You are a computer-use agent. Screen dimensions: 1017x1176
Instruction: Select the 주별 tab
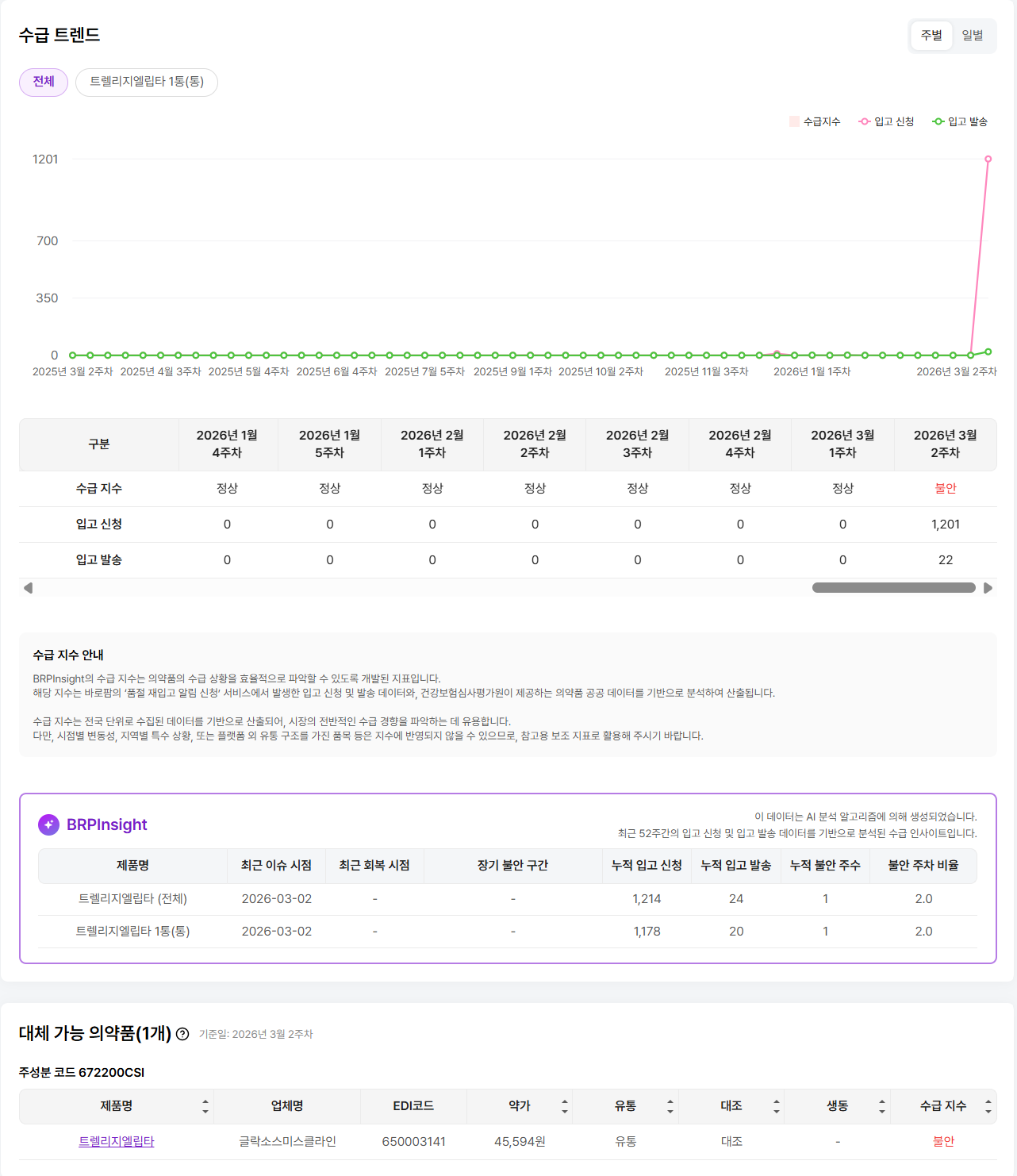tap(931, 36)
